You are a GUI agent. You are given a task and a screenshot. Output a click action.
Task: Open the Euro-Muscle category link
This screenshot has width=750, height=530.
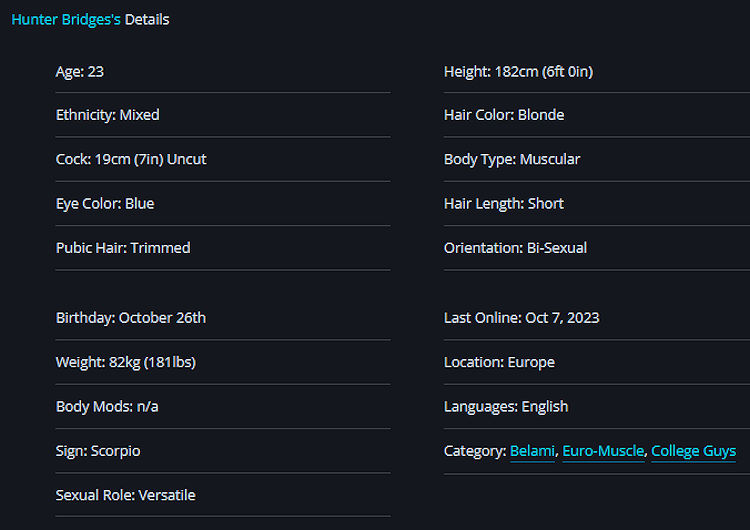[603, 451]
